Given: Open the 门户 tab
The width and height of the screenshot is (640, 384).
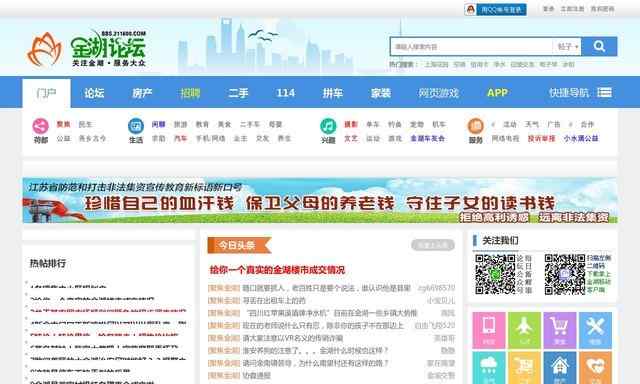Looking at the screenshot, I should click(47, 93).
